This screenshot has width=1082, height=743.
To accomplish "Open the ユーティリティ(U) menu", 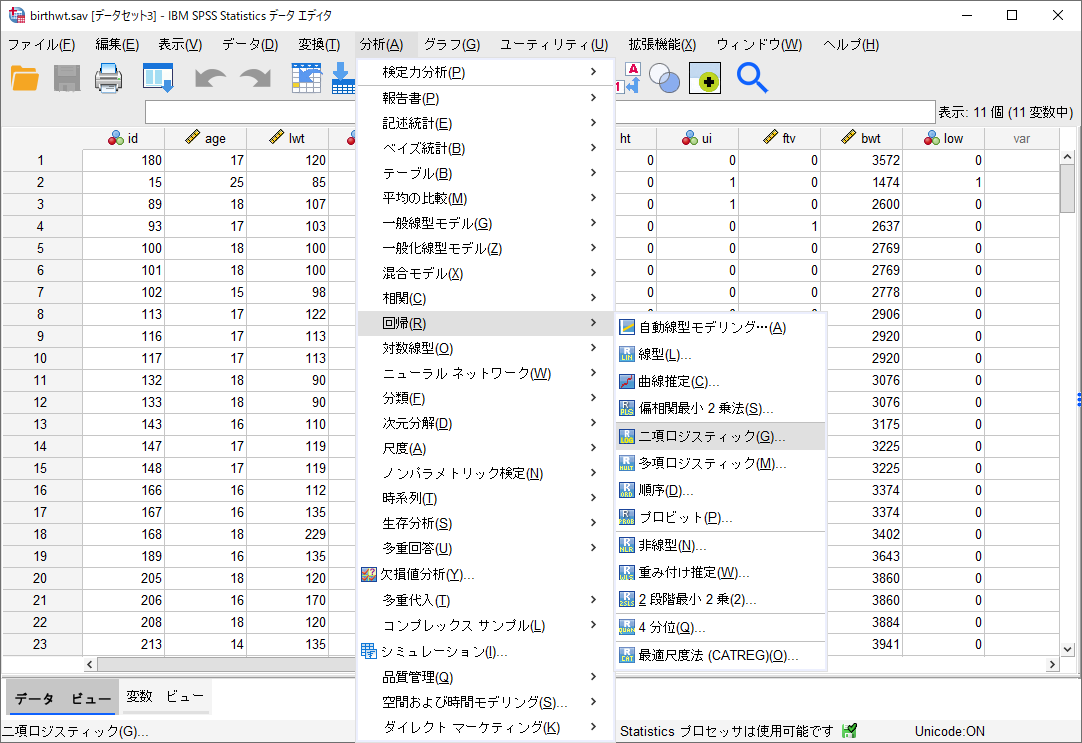I will [x=553, y=45].
